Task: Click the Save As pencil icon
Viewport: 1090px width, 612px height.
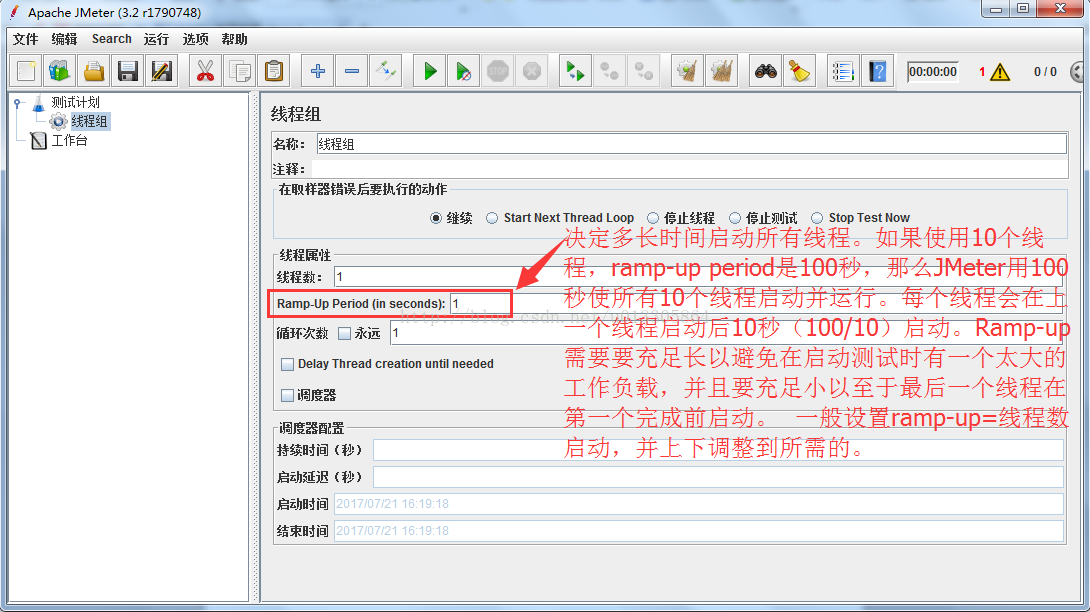Action: click(162, 71)
